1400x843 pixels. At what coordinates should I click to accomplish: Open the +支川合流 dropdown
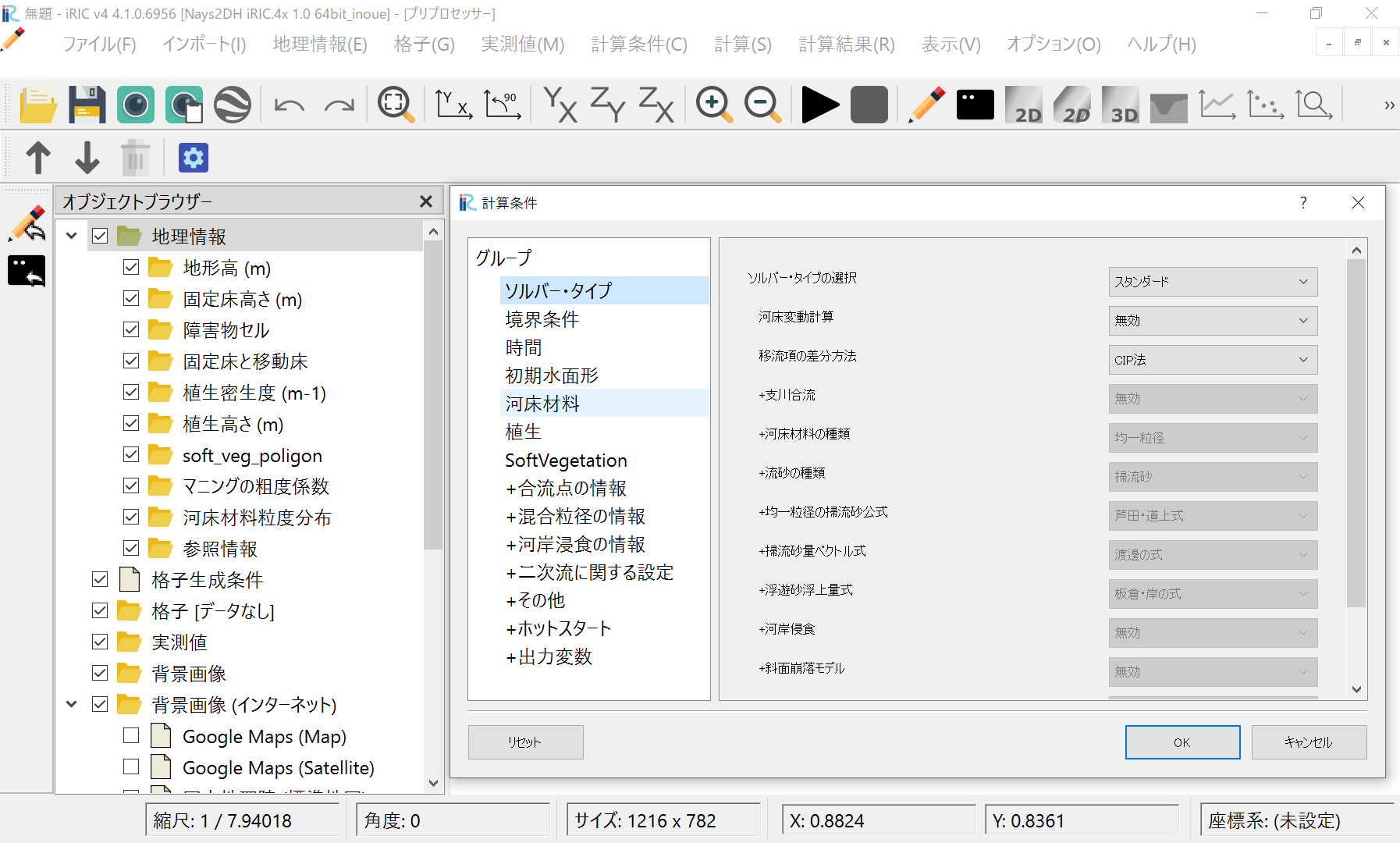[x=1213, y=399]
